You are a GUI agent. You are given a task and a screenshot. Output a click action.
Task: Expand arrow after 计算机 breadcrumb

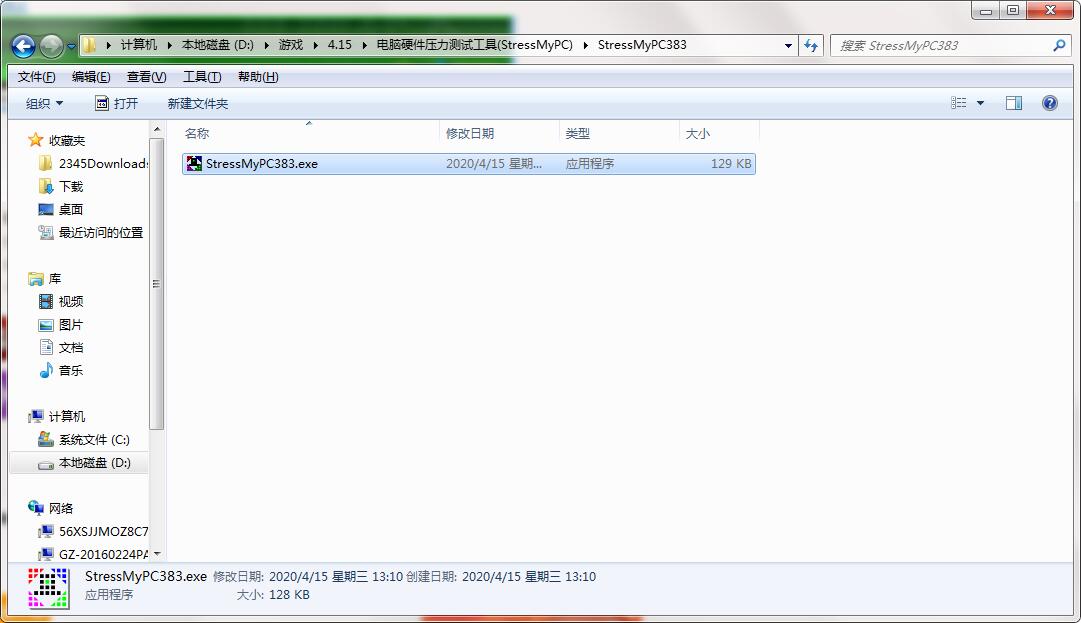170,45
